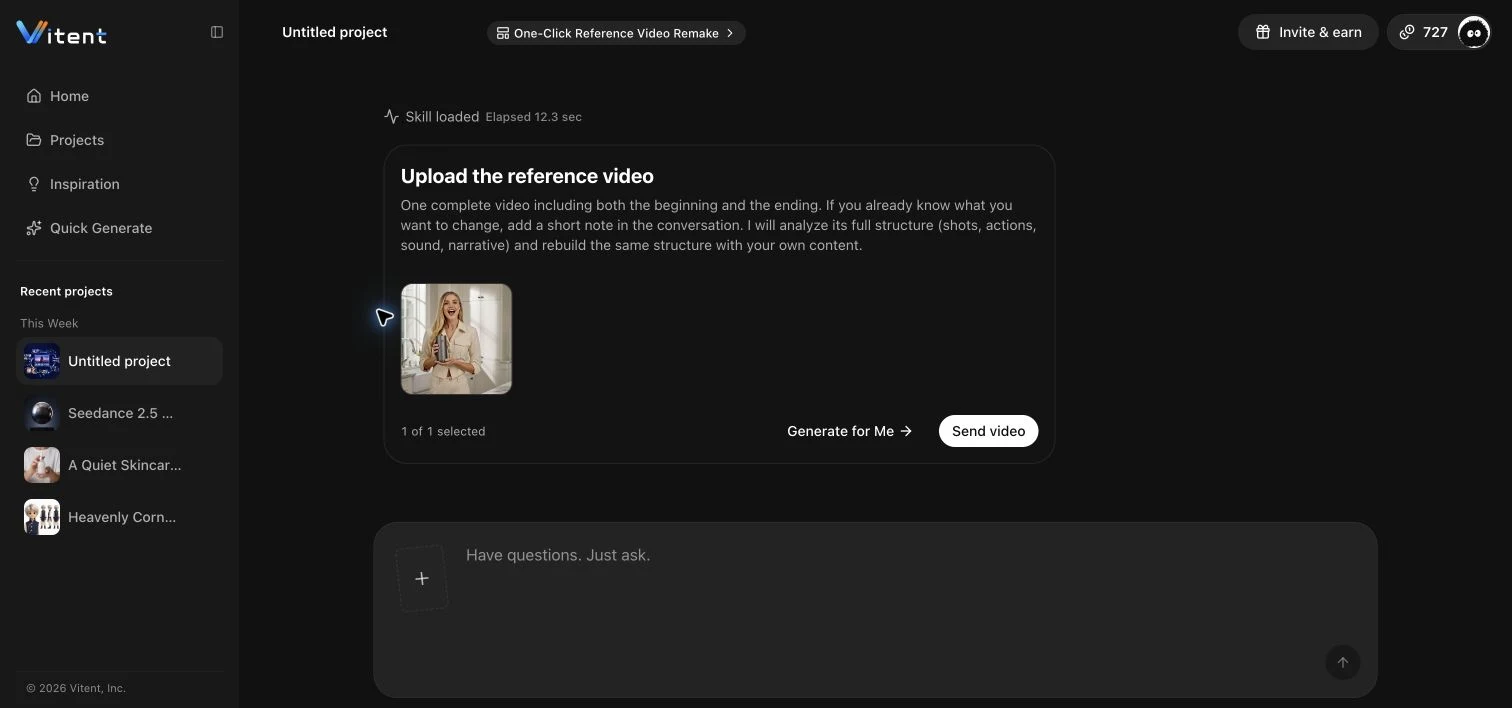Click the Recent projects heading
The height and width of the screenshot is (708, 1512).
point(66,291)
